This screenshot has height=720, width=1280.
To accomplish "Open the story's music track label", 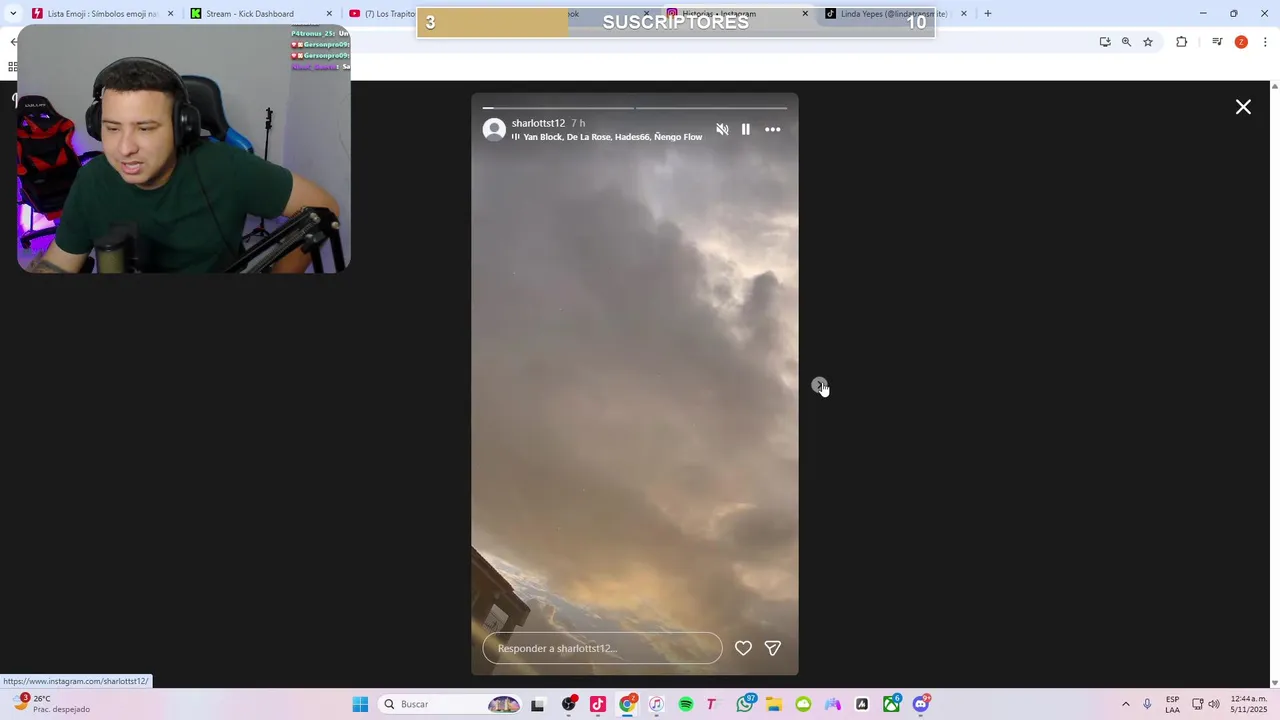I will [x=607, y=137].
